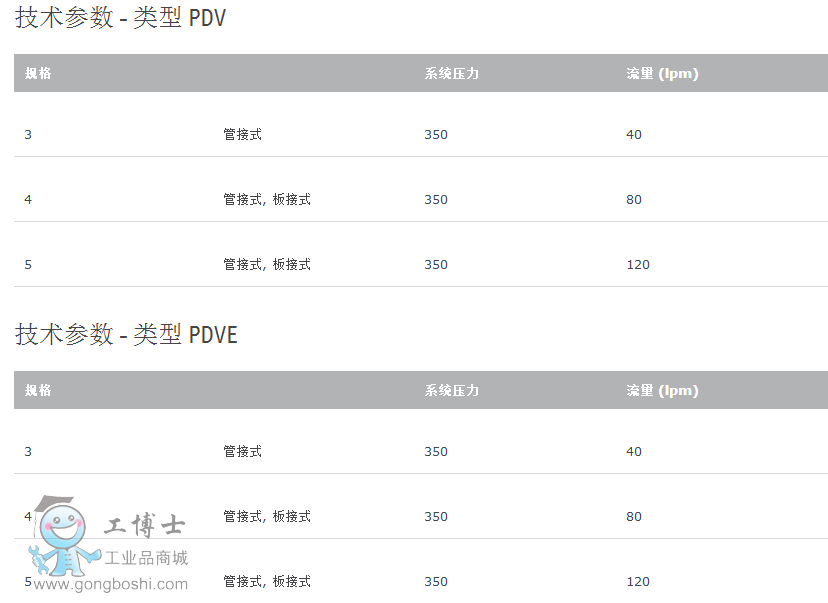Screen dimensions: 828x603
Task: Select the 技术参数 - 类型 PDV heading
Action: (120, 18)
